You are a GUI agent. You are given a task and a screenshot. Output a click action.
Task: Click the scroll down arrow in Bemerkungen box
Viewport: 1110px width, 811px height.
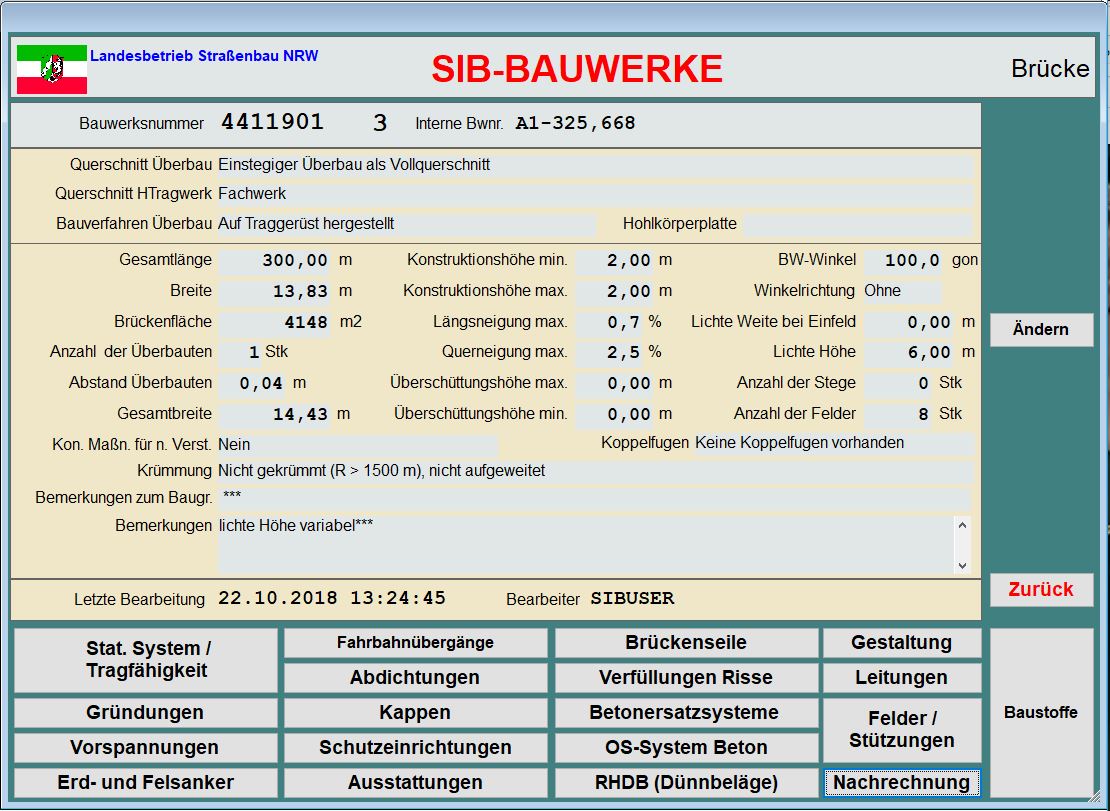pos(962,565)
